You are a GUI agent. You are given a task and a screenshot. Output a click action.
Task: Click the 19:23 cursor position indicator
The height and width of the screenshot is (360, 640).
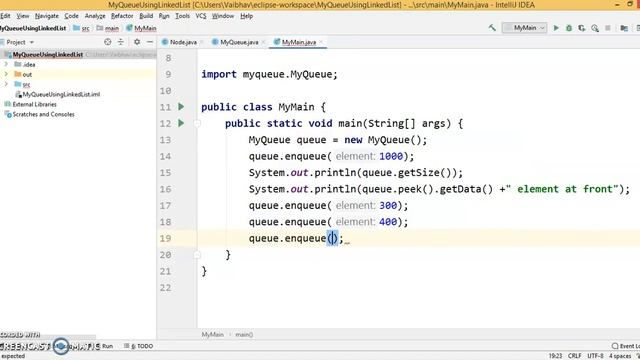pos(555,356)
